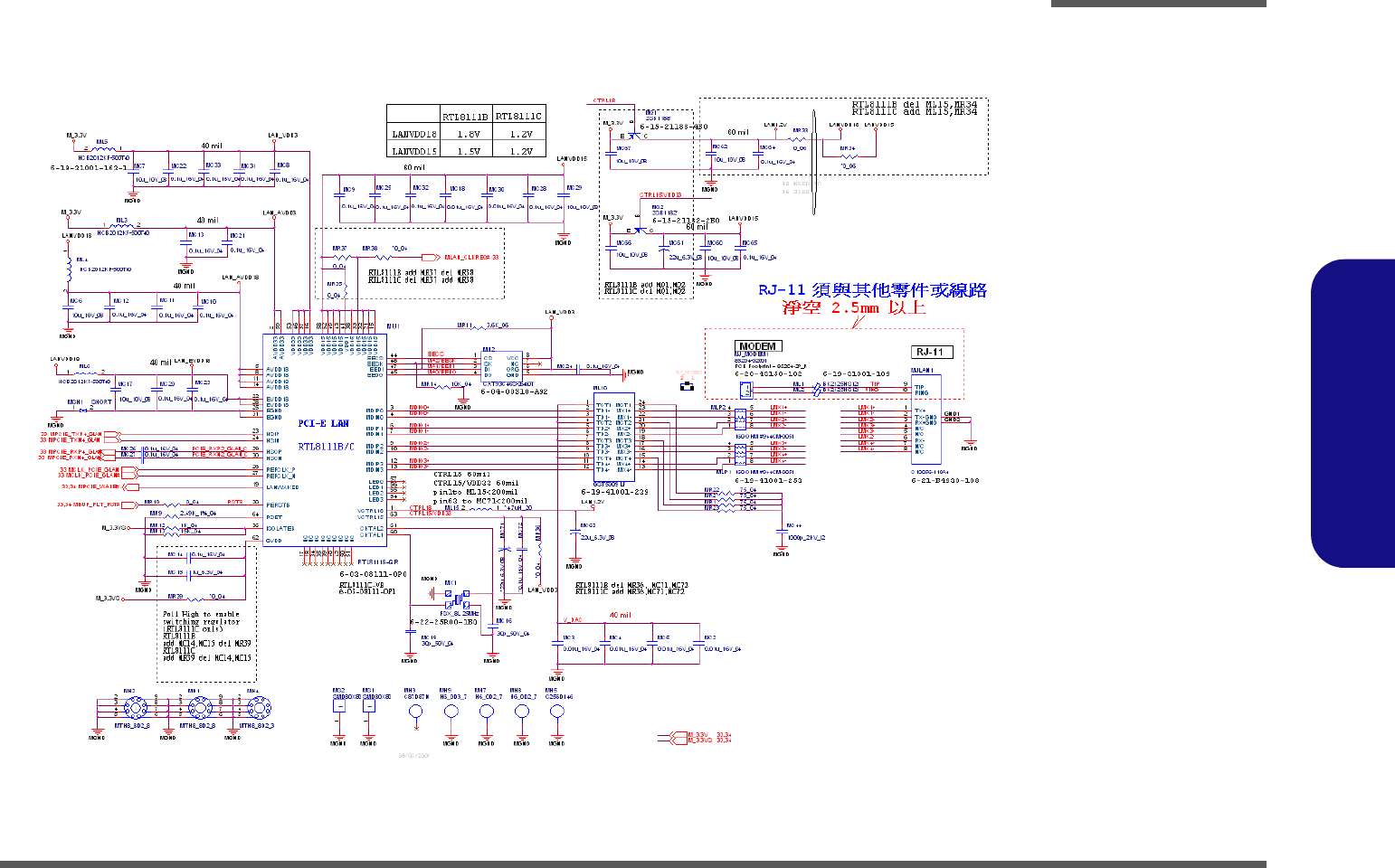This screenshot has height=868, width=1395.
Task: Click the RTL8111B add MR37 del MR38 note
Action: [421, 276]
